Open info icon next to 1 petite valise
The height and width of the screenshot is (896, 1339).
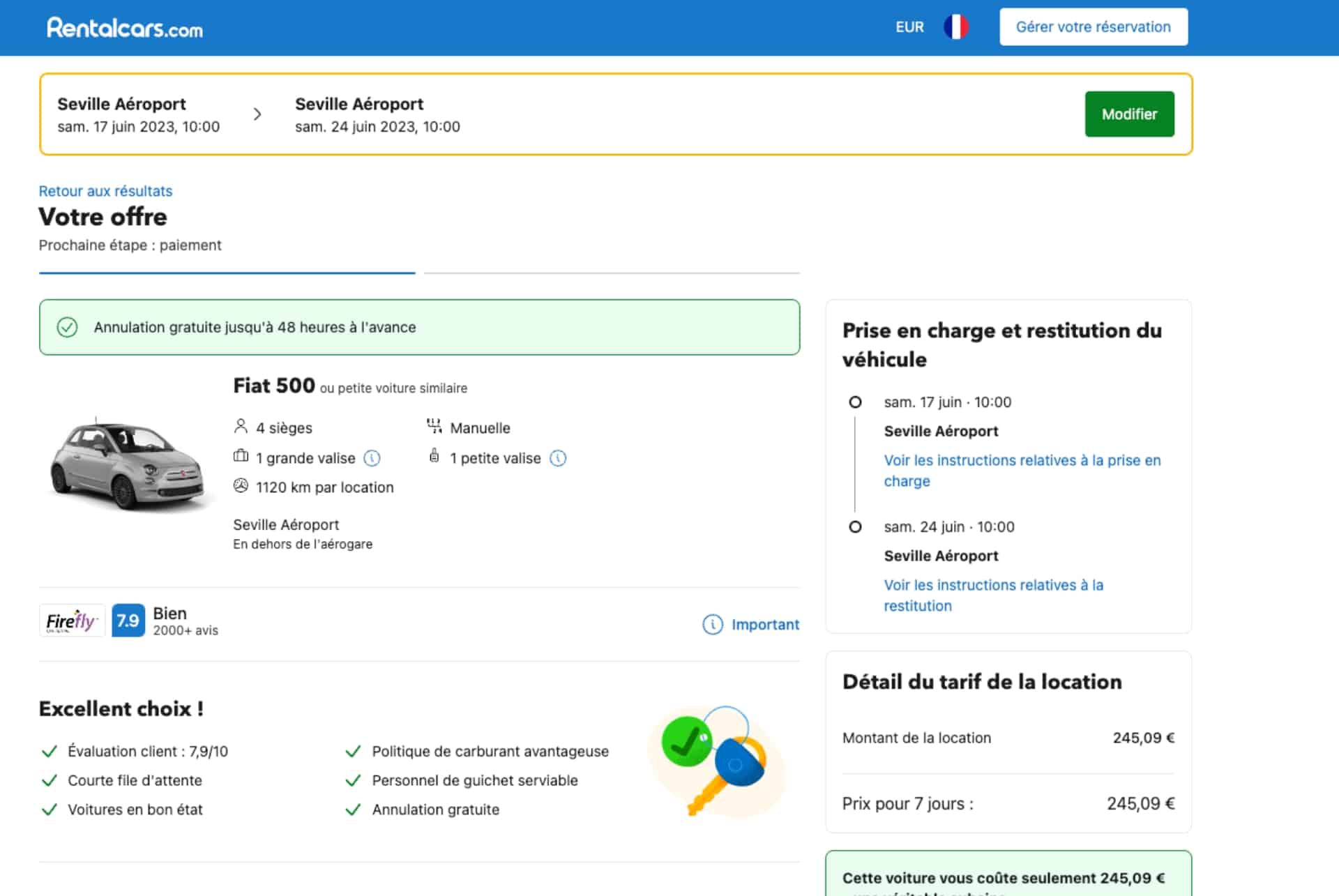[x=558, y=458]
